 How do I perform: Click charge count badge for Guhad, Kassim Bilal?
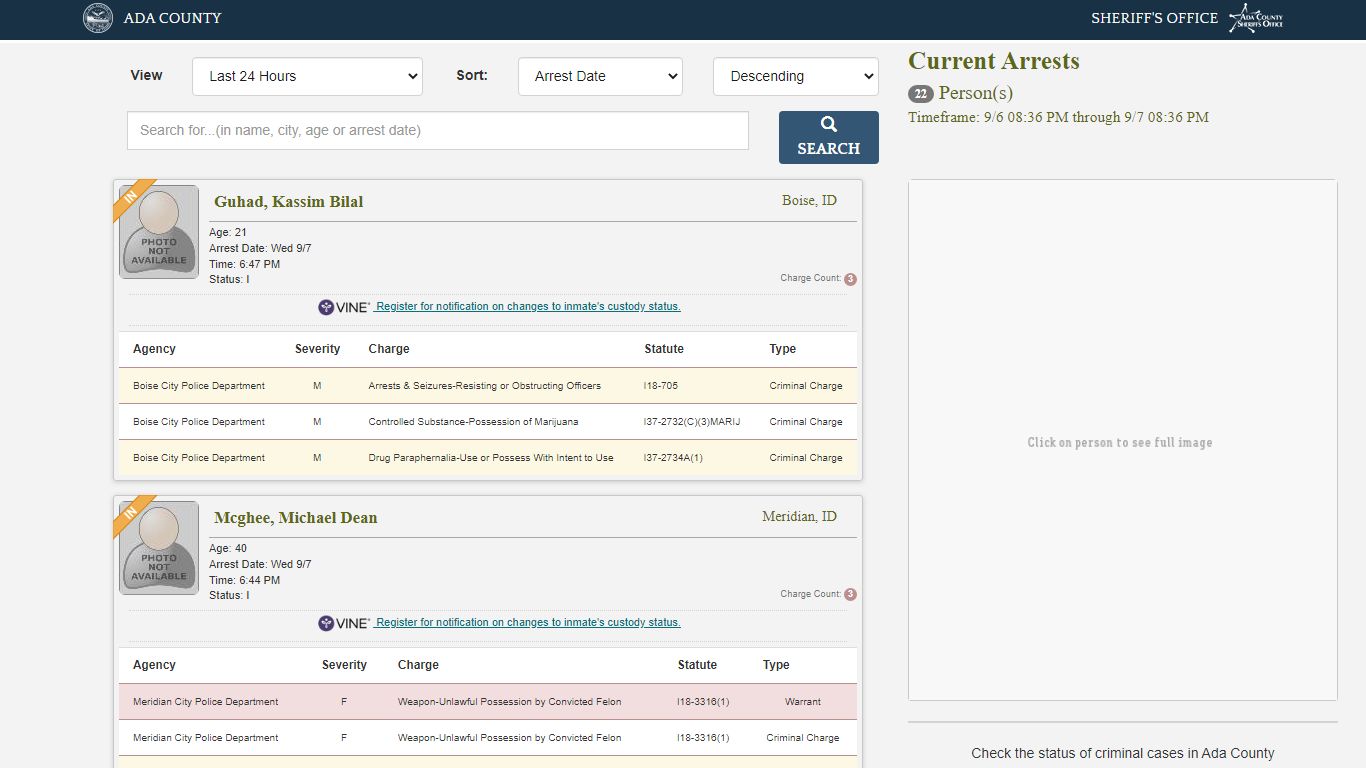(x=850, y=279)
